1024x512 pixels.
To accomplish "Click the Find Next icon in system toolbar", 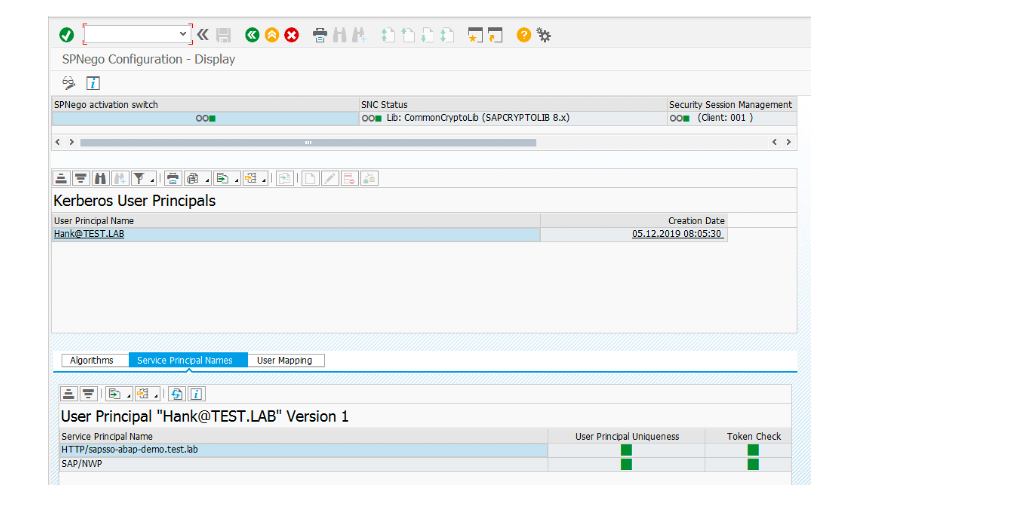I will click(359, 35).
